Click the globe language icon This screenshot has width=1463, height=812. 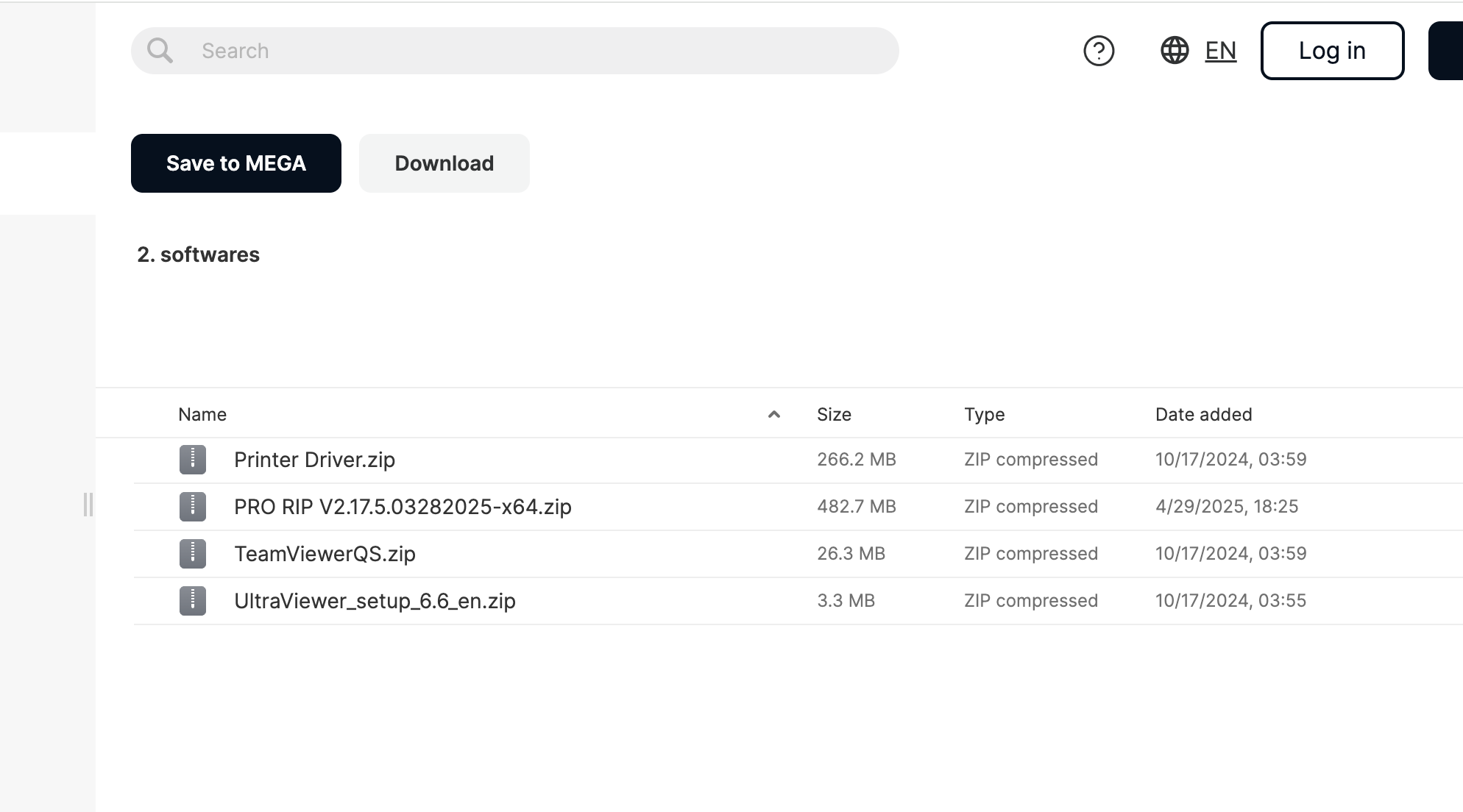[x=1175, y=51]
